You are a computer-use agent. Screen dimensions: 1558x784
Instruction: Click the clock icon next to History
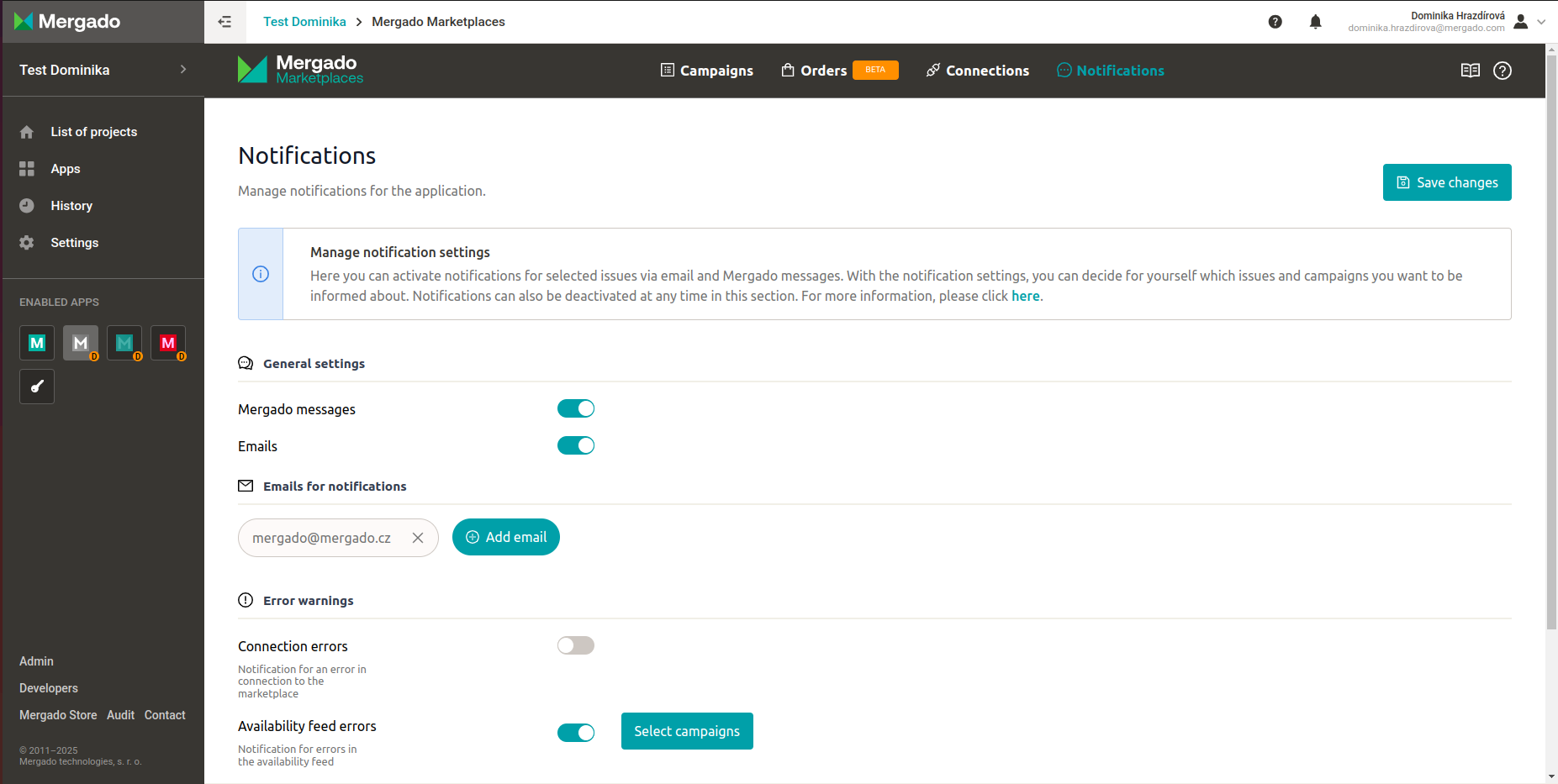27,206
